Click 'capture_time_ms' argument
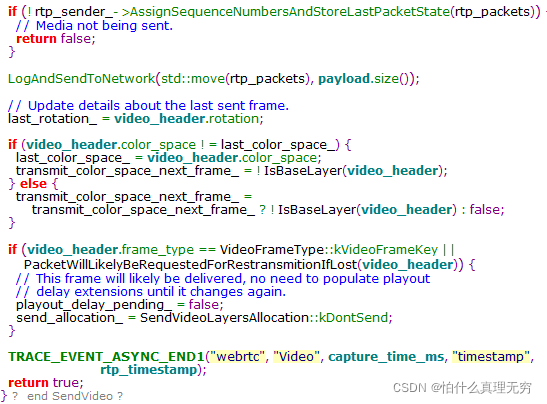Screen dimensions: 547x404 [386, 357]
